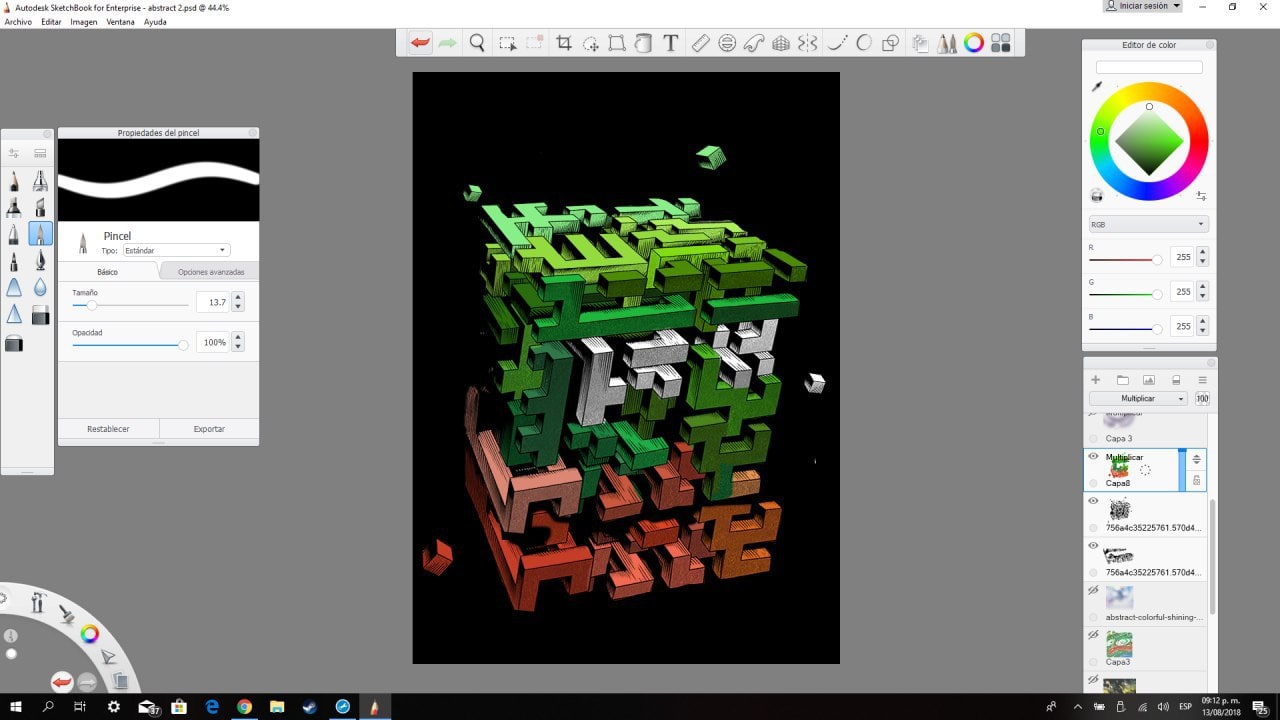The height and width of the screenshot is (720, 1280).
Task: Click the green Redo arrow in top toolbar
Action: click(x=448, y=43)
